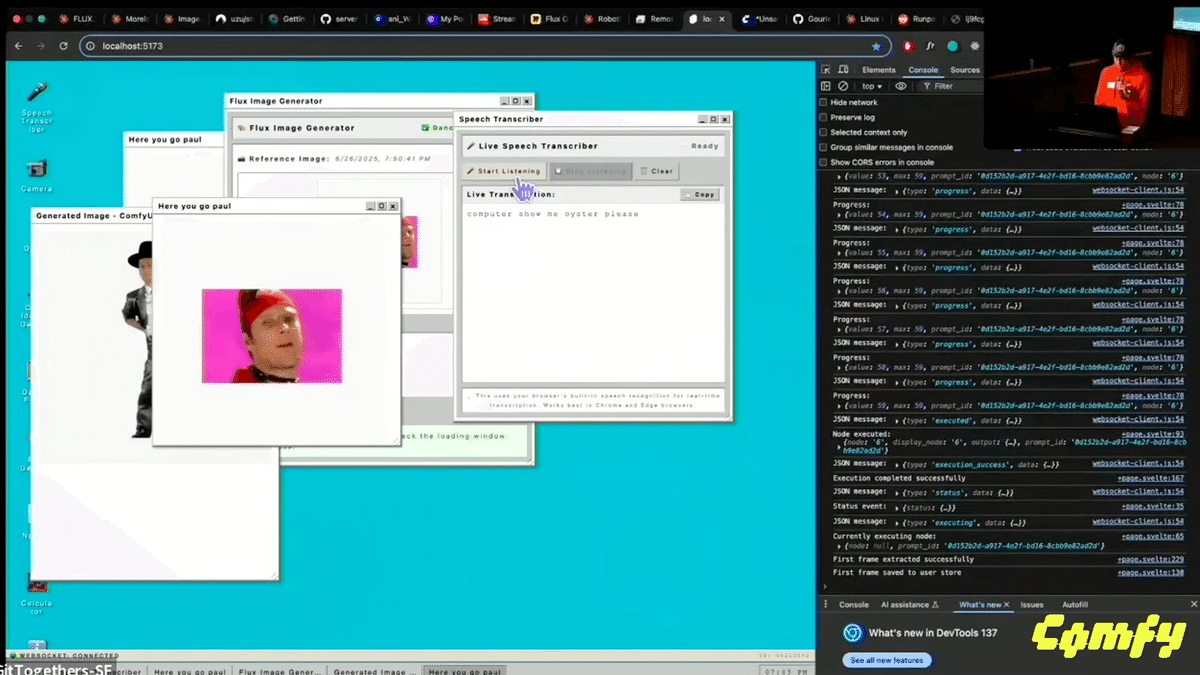Click the red bandana image thumbnail
The width and height of the screenshot is (1200, 675).
tap(272, 336)
